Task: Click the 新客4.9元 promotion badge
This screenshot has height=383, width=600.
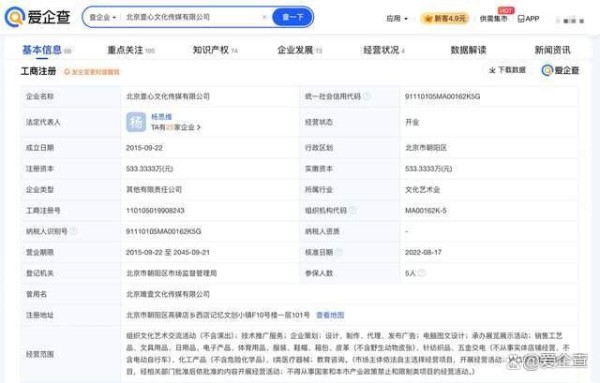Action: 445,18
